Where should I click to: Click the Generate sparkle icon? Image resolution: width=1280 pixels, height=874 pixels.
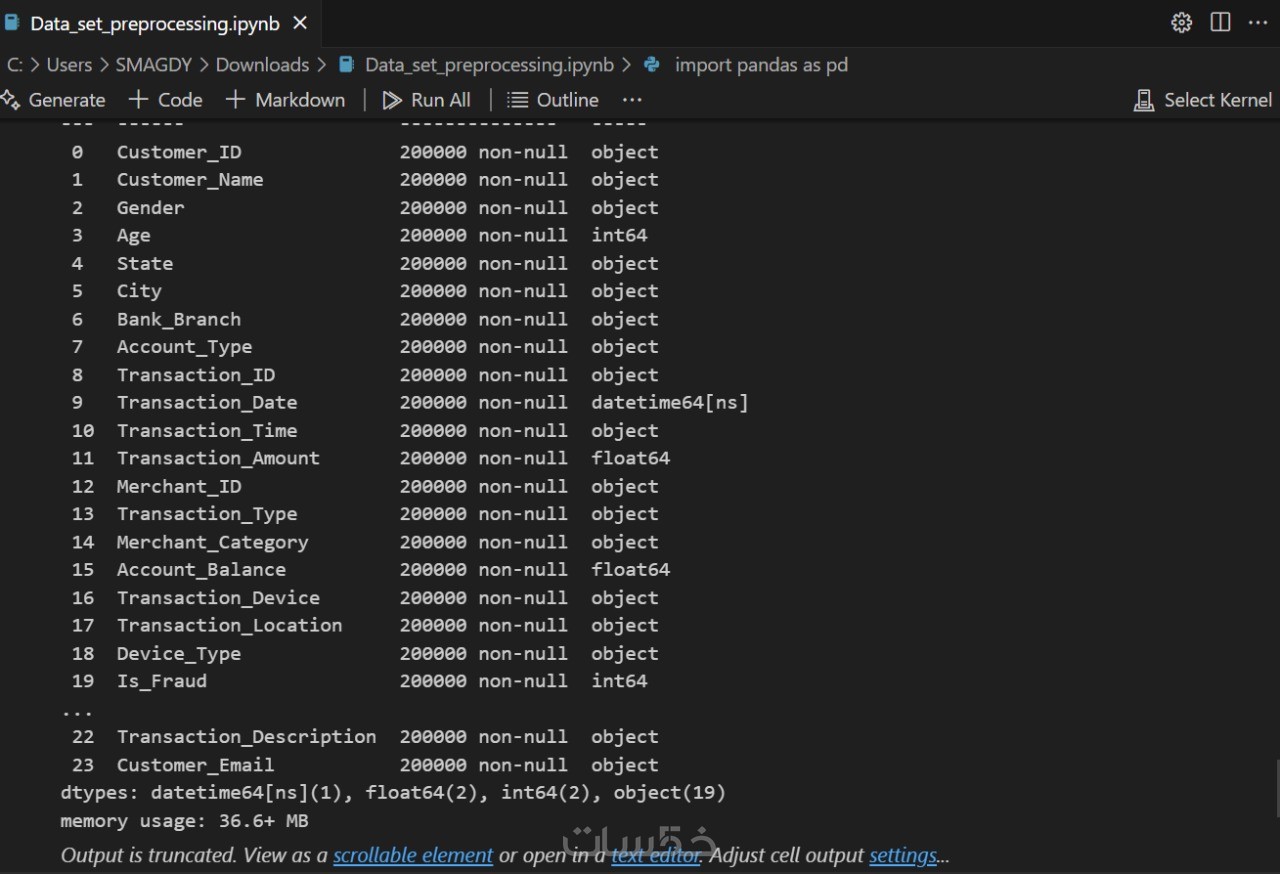[11, 100]
